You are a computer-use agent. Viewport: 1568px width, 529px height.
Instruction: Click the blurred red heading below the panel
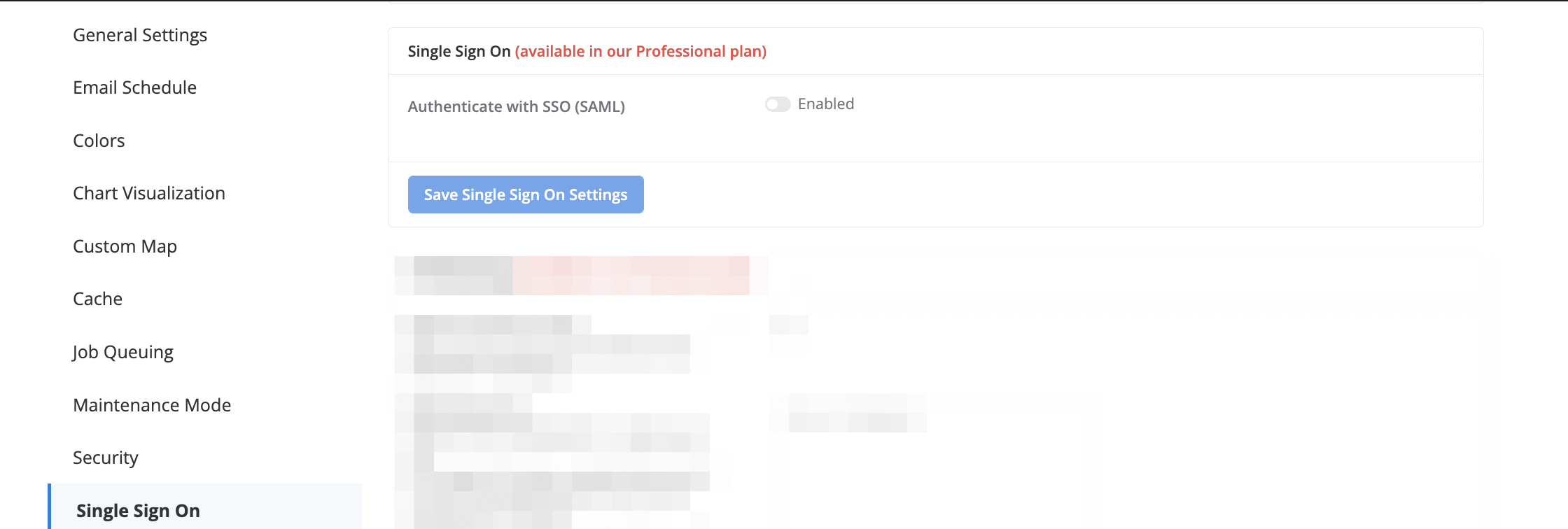point(631,275)
